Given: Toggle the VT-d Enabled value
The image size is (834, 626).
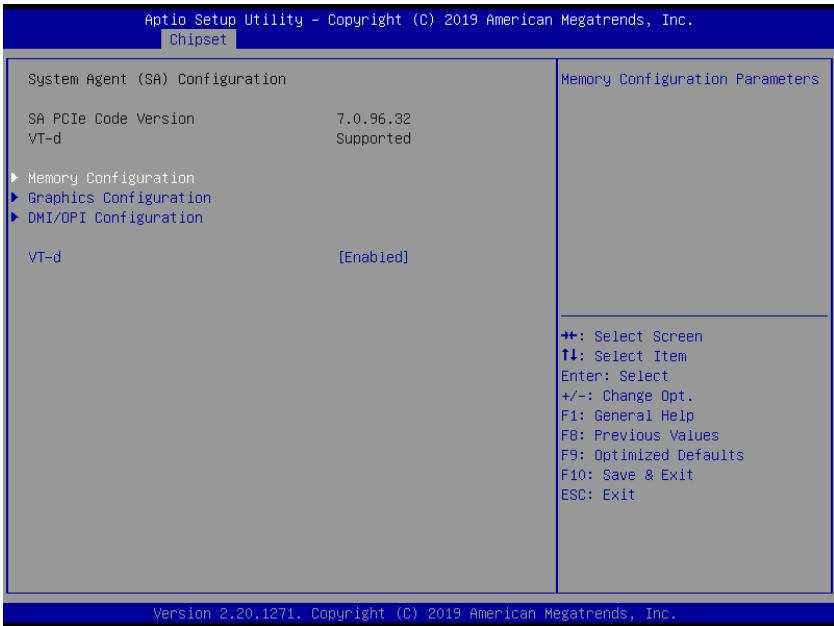Looking at the screenshot, I should click(x=373, y=257).
